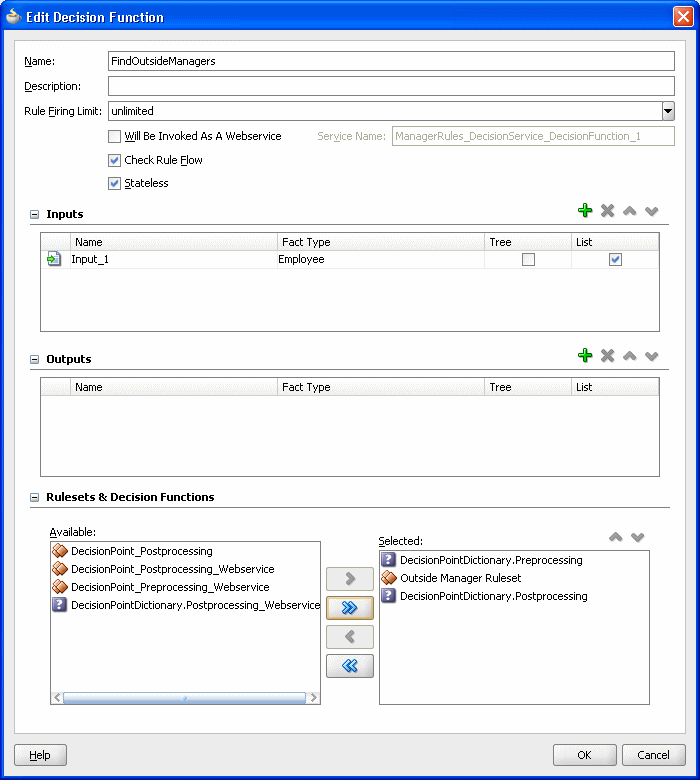Select DecisionPointDictionary.Postprocessing_Webservice in the Available list
700x780 pixels.
(196, 605)
